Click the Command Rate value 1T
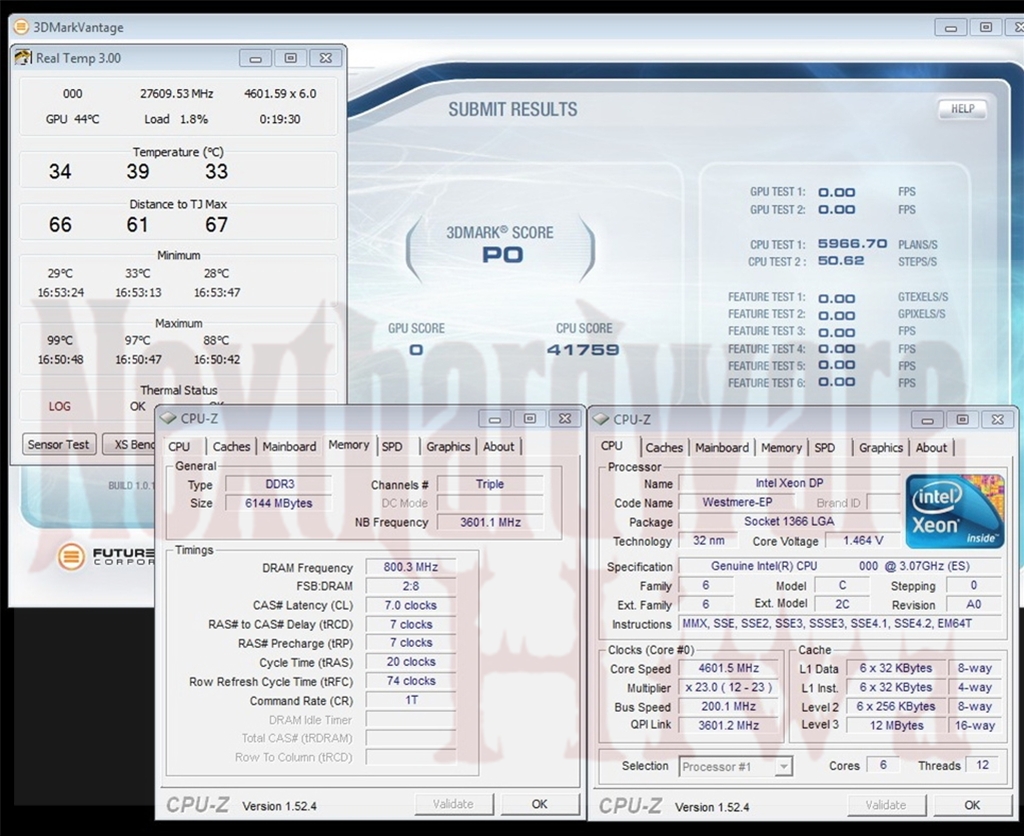The image size is (1024, 836). (411, 700)
